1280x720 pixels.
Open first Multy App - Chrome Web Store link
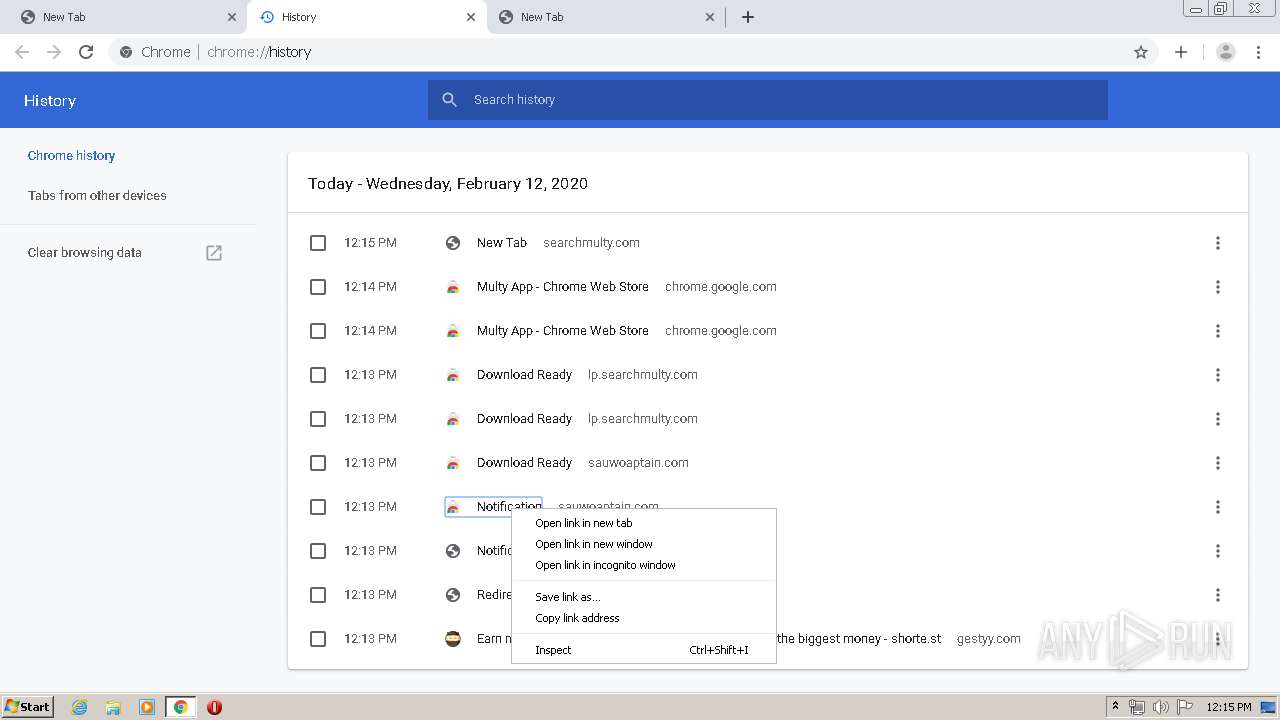563,287
